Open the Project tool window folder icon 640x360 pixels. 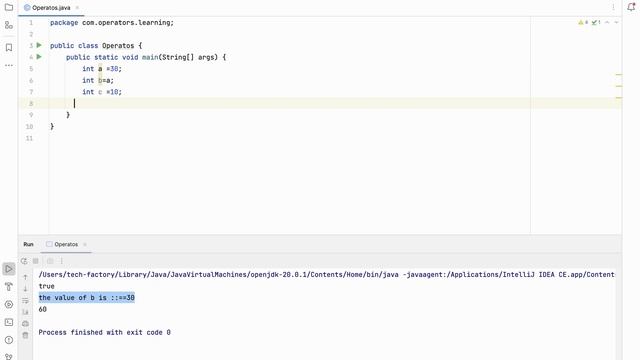point(9,7)
